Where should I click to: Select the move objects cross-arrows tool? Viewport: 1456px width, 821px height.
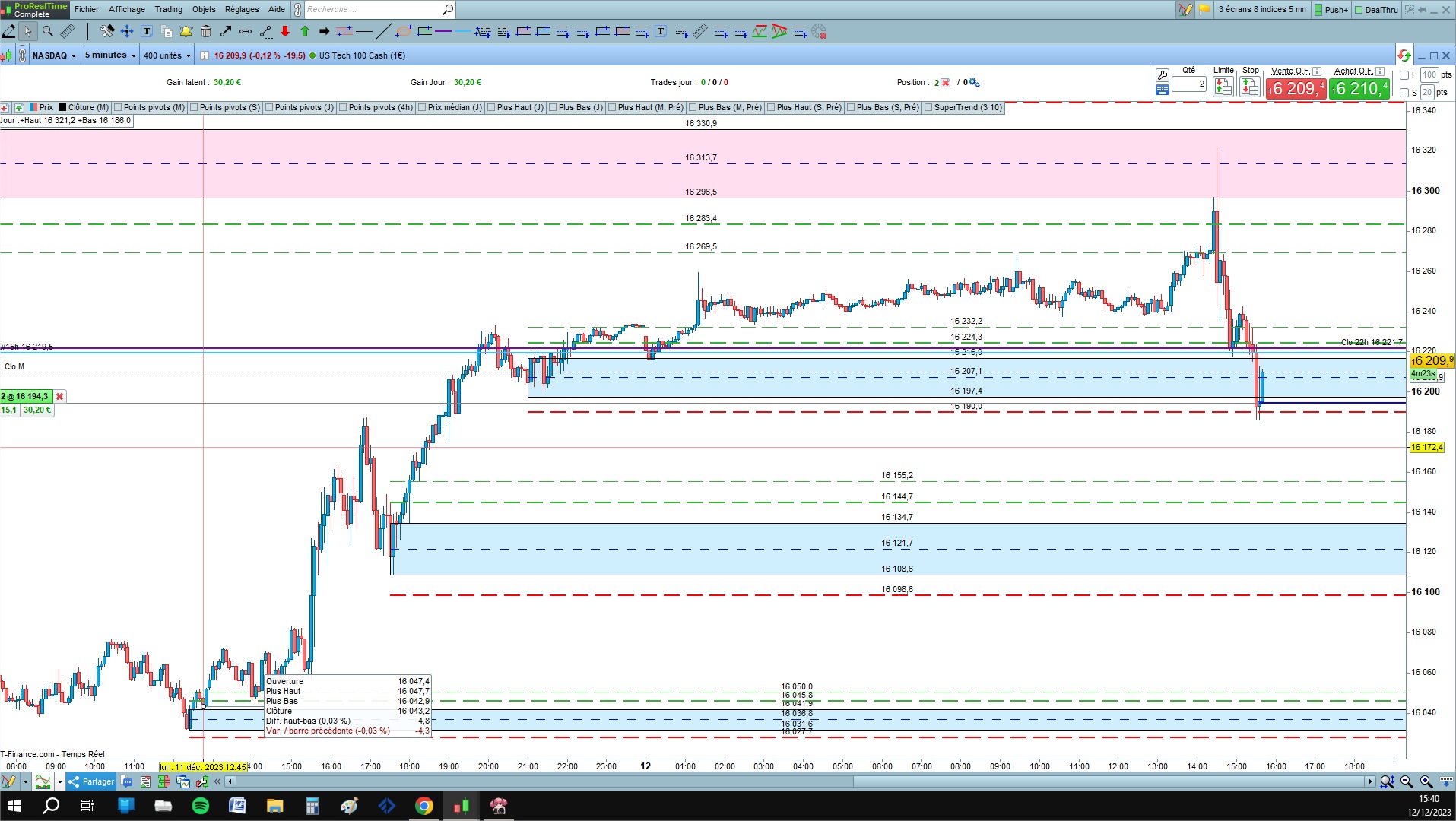pos(127,31)
